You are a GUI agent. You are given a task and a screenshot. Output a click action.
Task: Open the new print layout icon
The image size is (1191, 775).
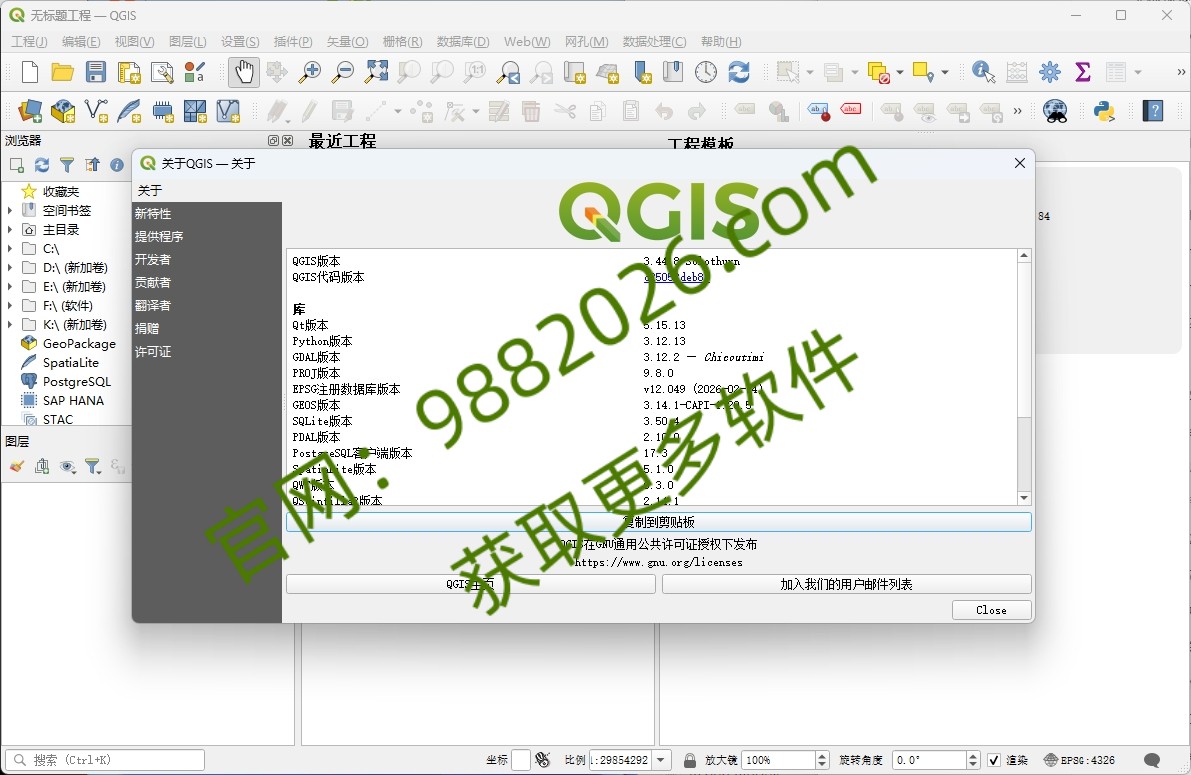[x=129, y=72]
